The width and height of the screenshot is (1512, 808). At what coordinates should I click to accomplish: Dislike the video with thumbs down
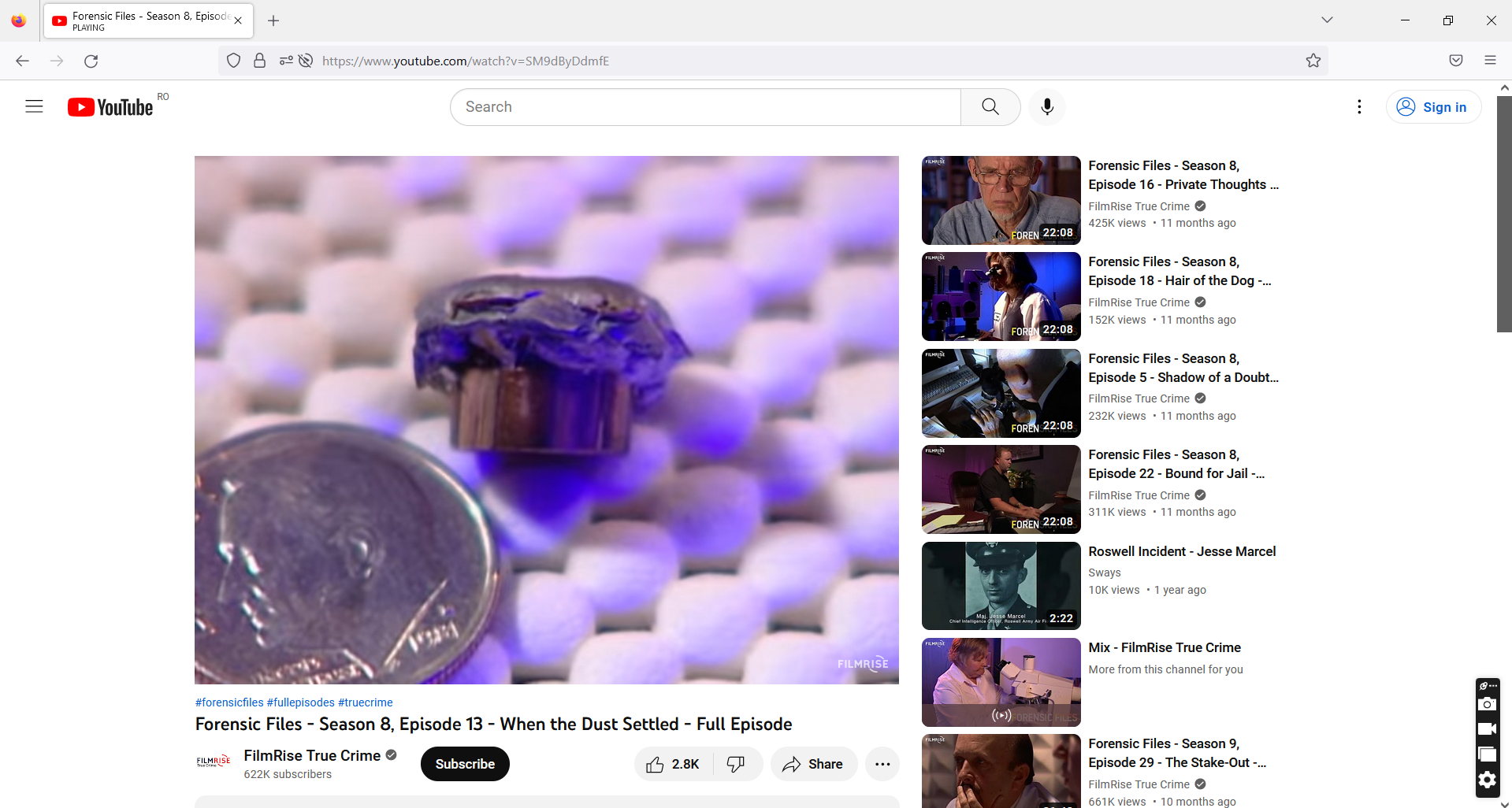(736, 763)
